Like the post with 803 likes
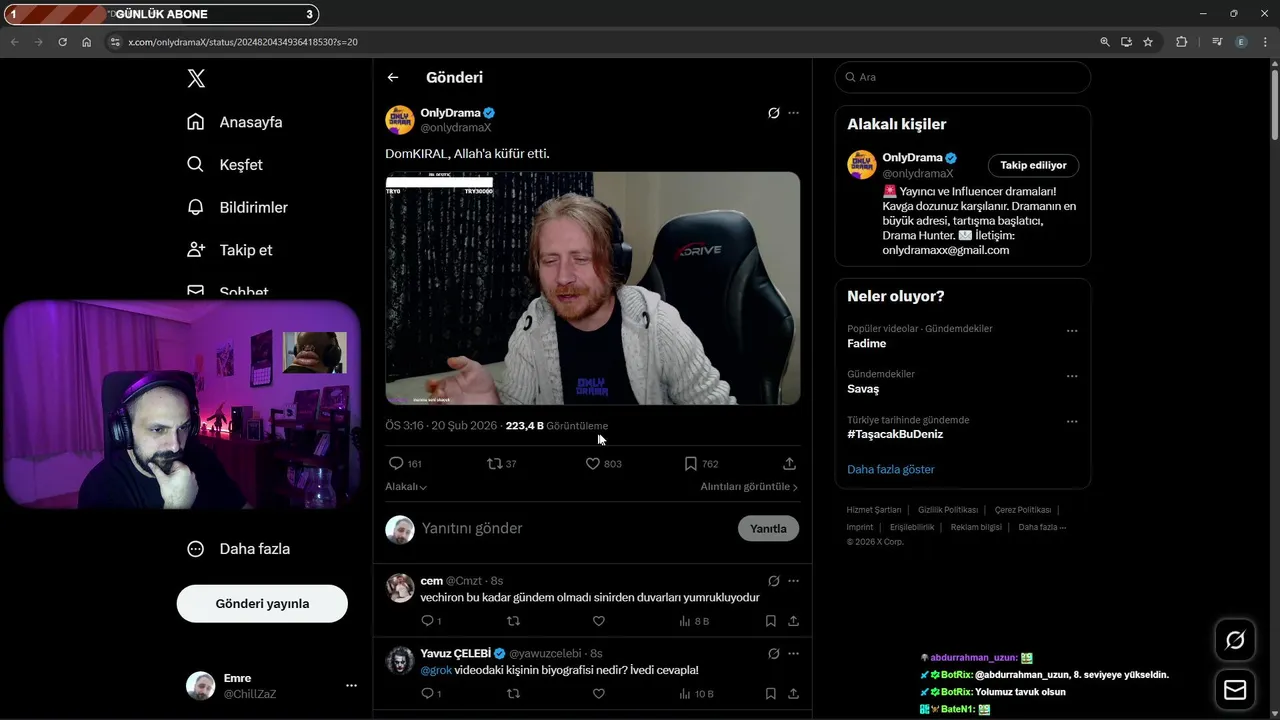 (x=603, y=463)
